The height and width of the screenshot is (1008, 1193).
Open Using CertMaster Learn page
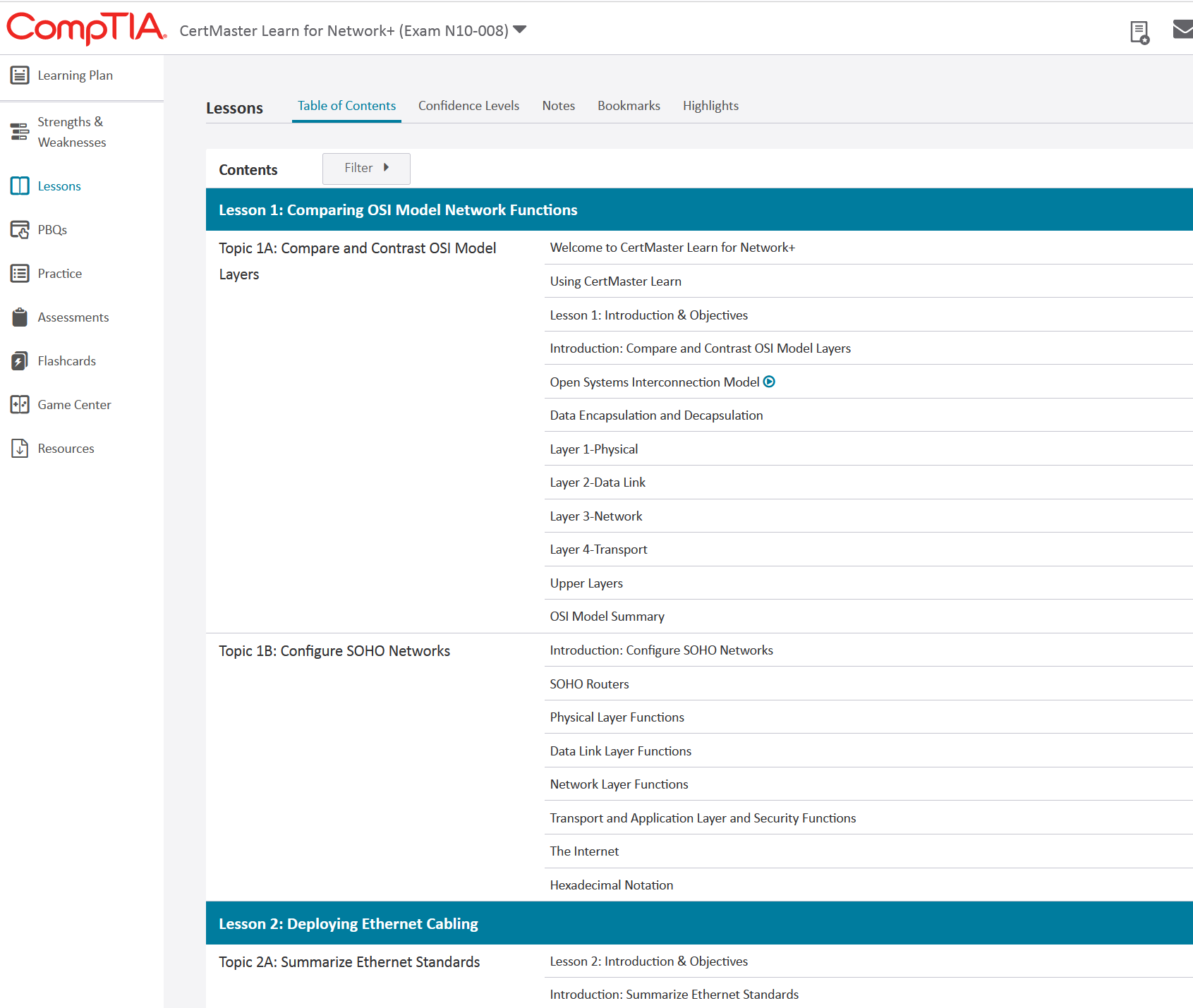point(615,281)
